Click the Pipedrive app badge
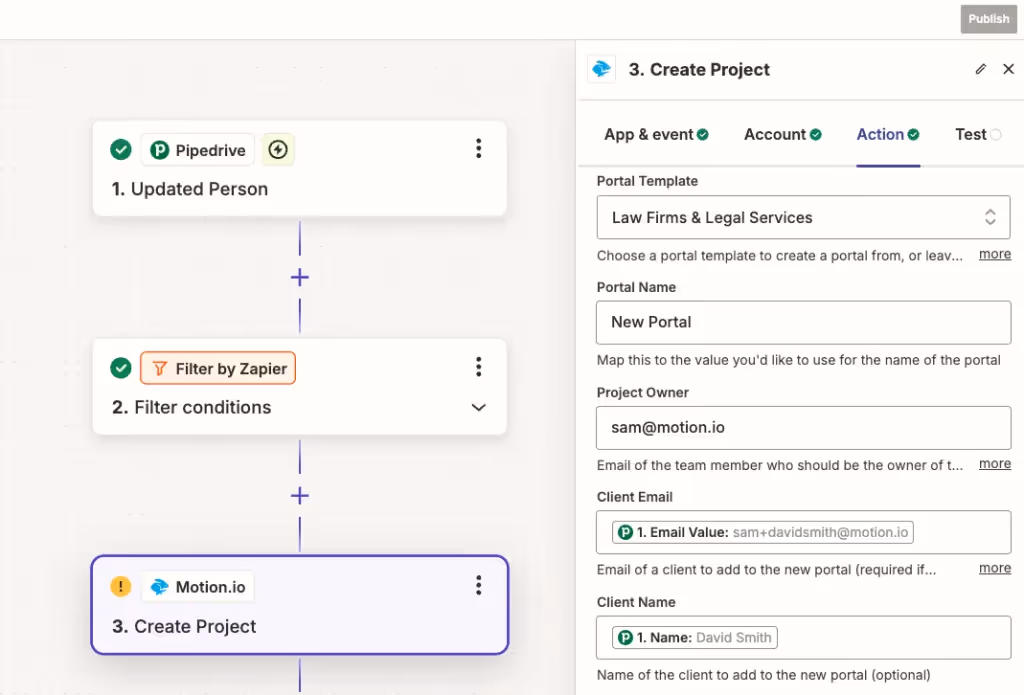This screenshot has width=1024, height=695. point(198,150)
